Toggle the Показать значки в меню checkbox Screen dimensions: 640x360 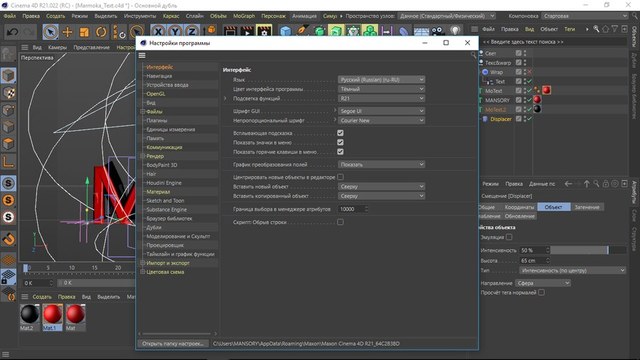(x=340, y=142)
